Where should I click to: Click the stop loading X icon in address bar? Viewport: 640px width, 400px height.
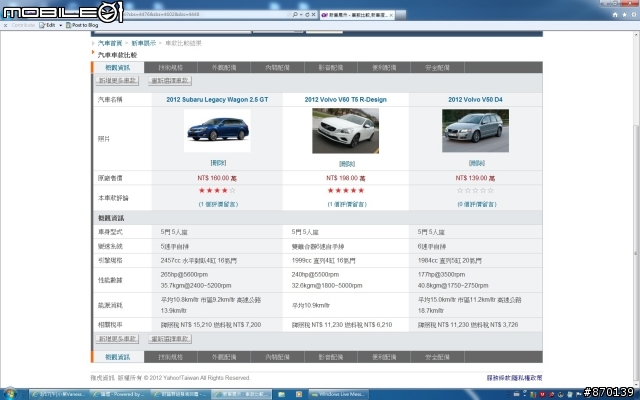[x=313, y=15]
